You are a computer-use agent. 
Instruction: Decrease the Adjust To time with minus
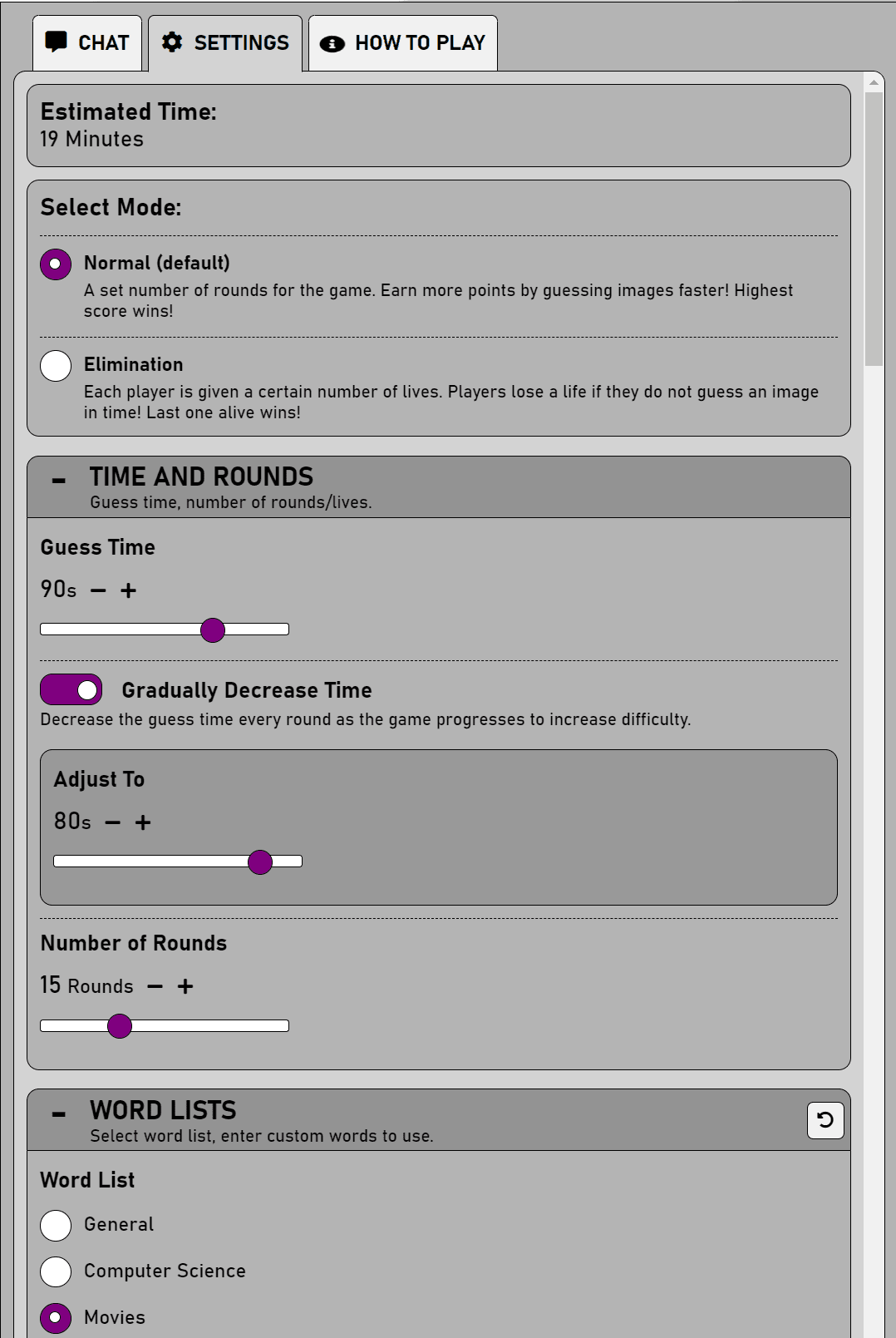113,823
